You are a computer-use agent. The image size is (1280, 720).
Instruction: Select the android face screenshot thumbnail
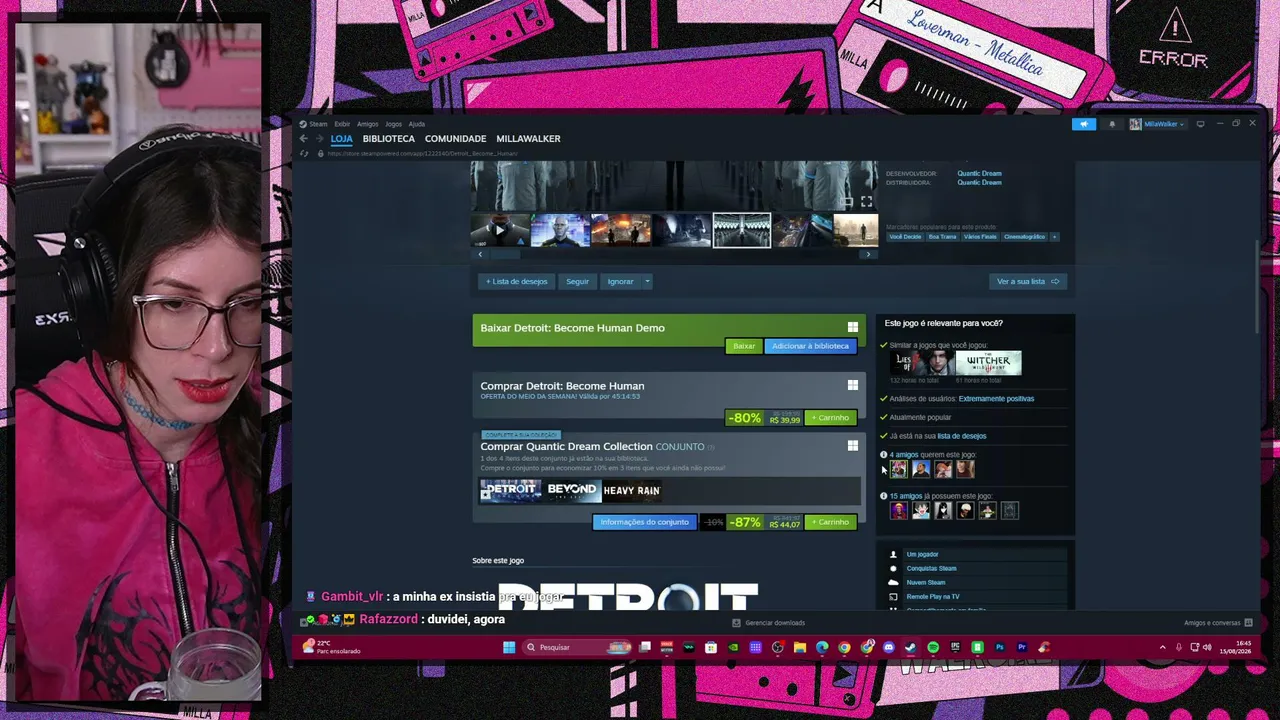point(560,230)
